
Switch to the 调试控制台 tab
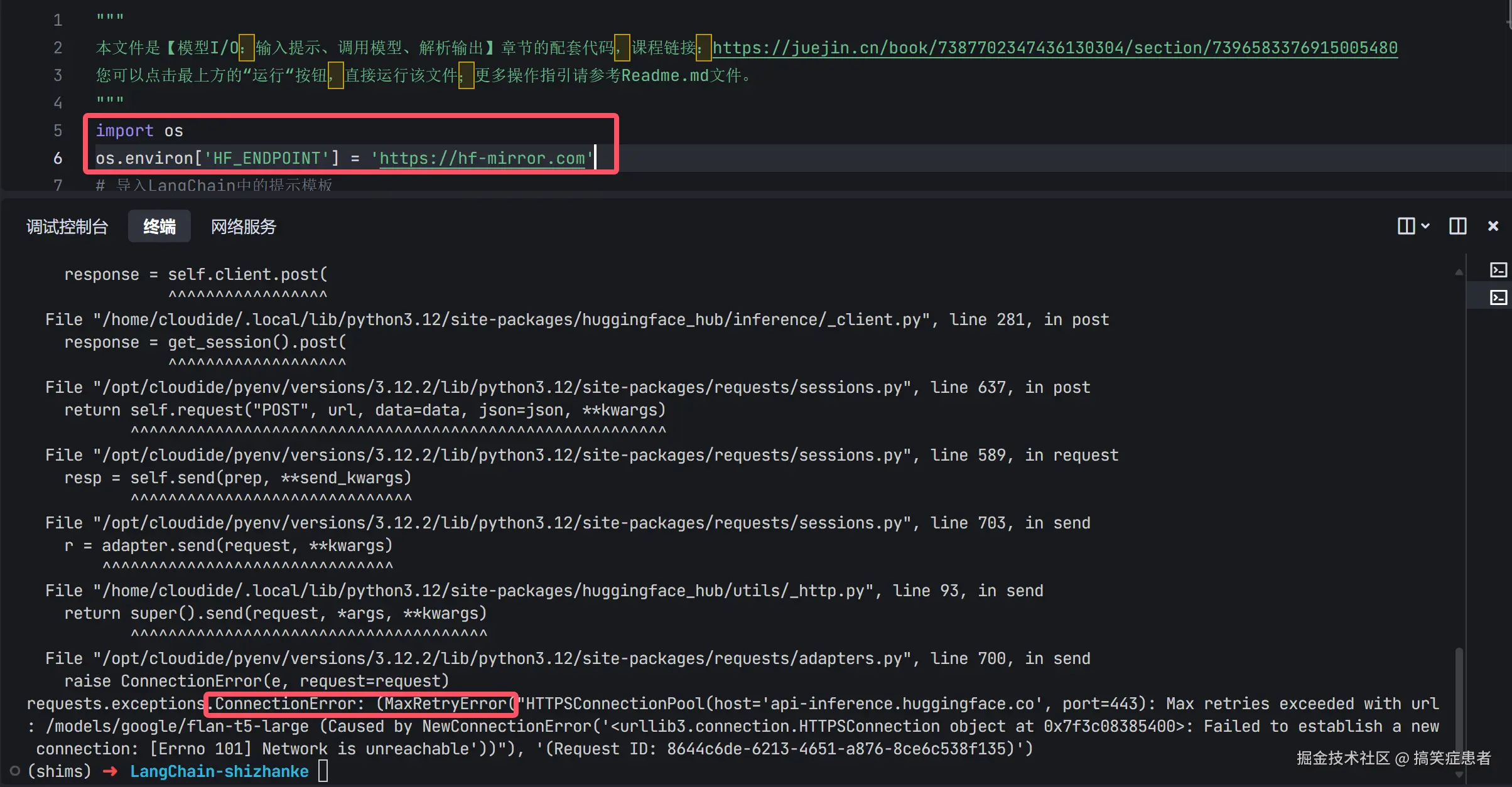click(67, 227)
